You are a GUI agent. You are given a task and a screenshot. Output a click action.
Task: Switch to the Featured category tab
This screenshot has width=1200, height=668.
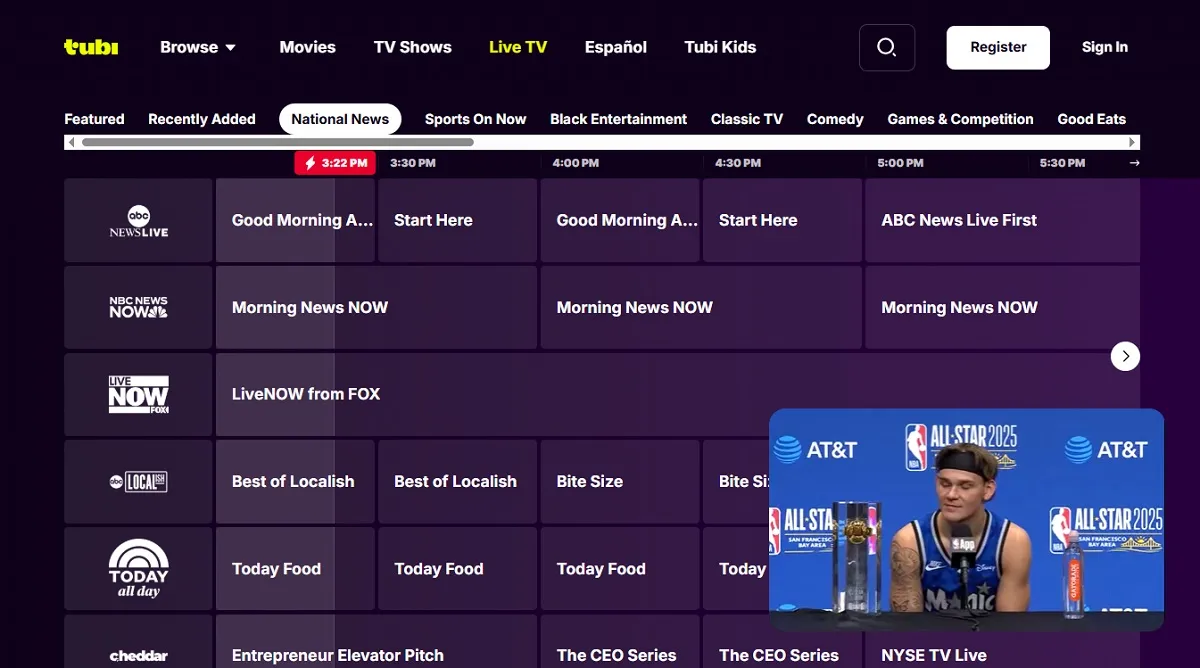click(94, 119)
